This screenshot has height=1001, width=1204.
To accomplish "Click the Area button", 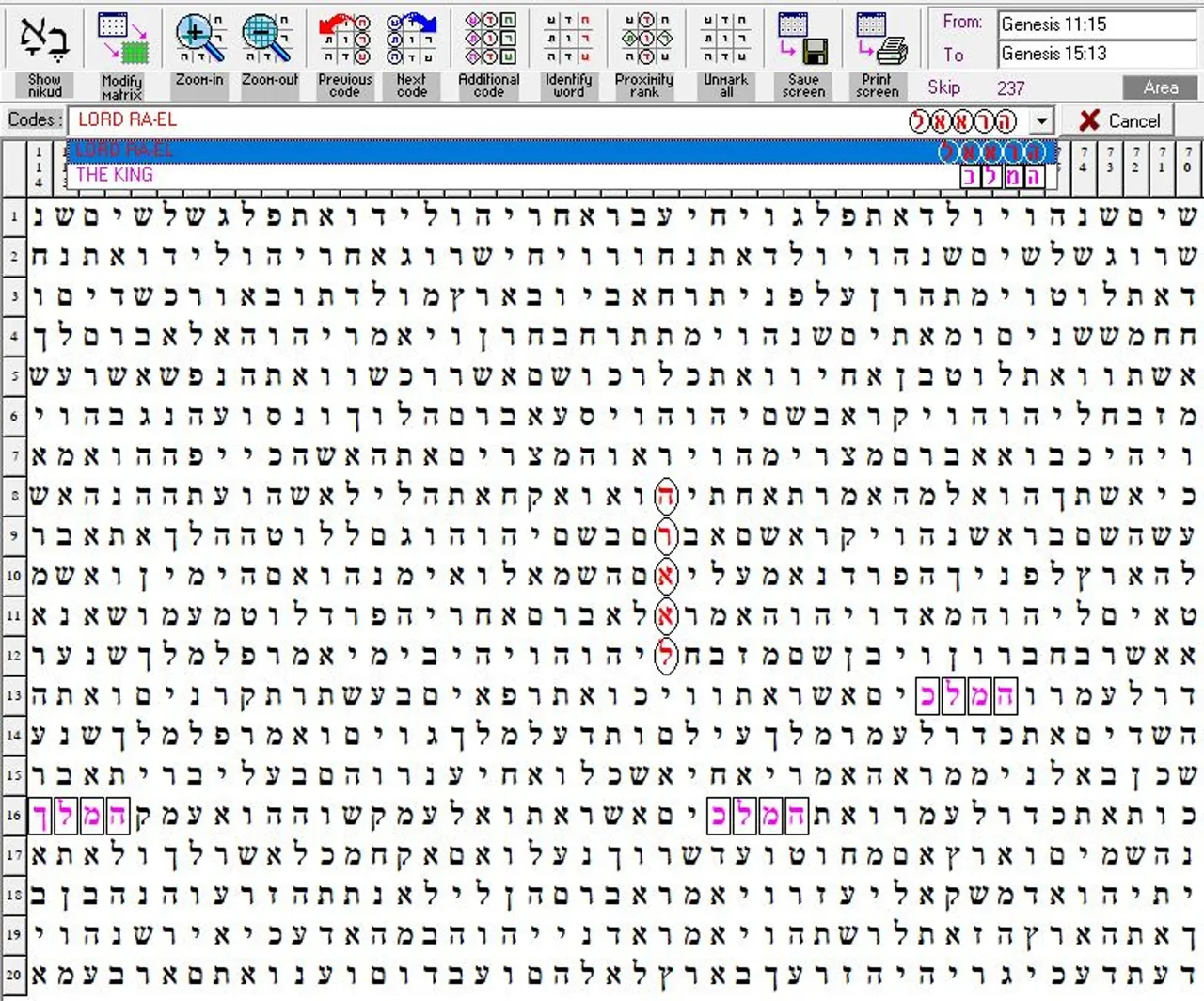I will pyautogui.click(x=1160, y=87).
